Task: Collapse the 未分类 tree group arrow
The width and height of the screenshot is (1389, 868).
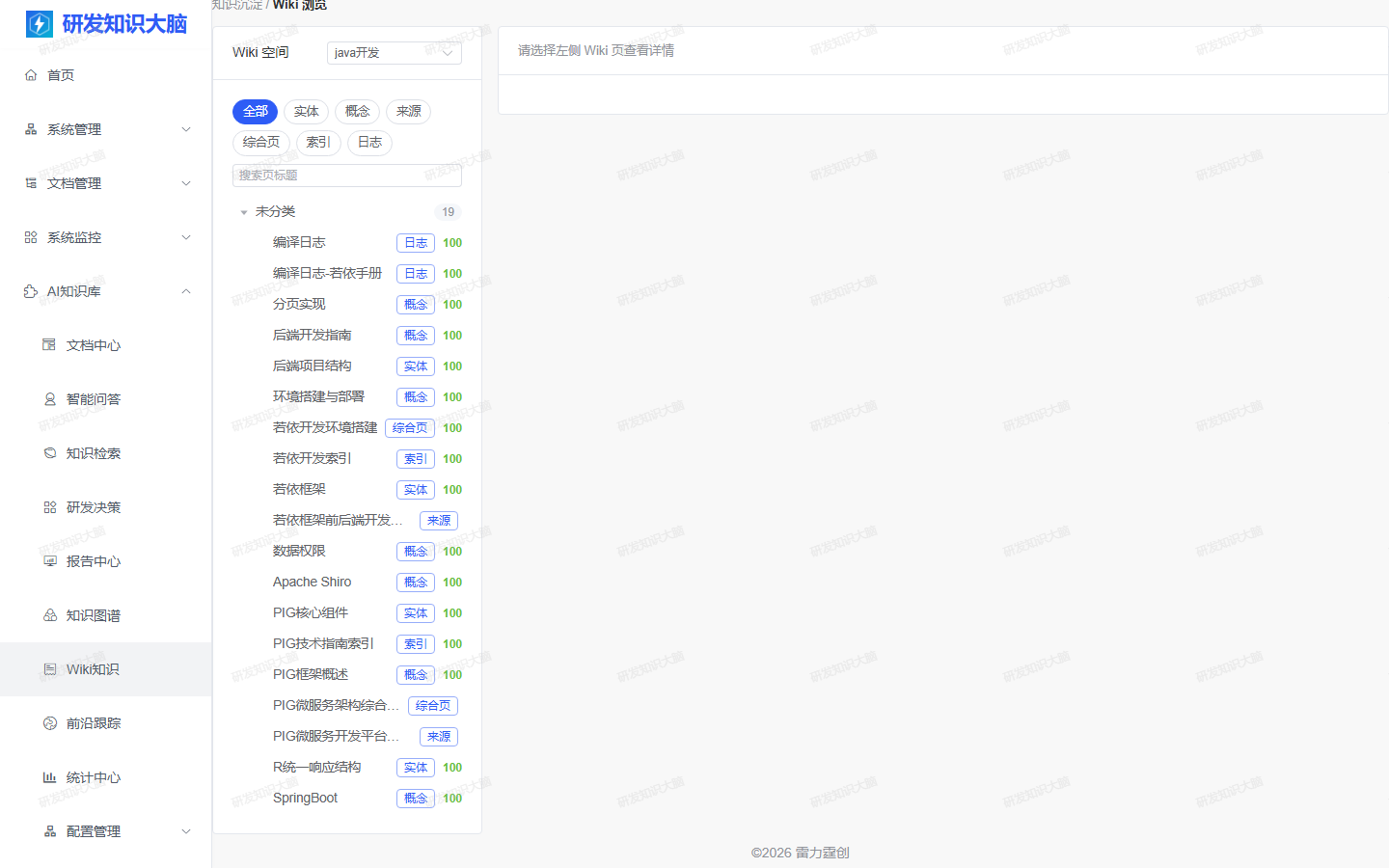Action: [x=244, y=212]
